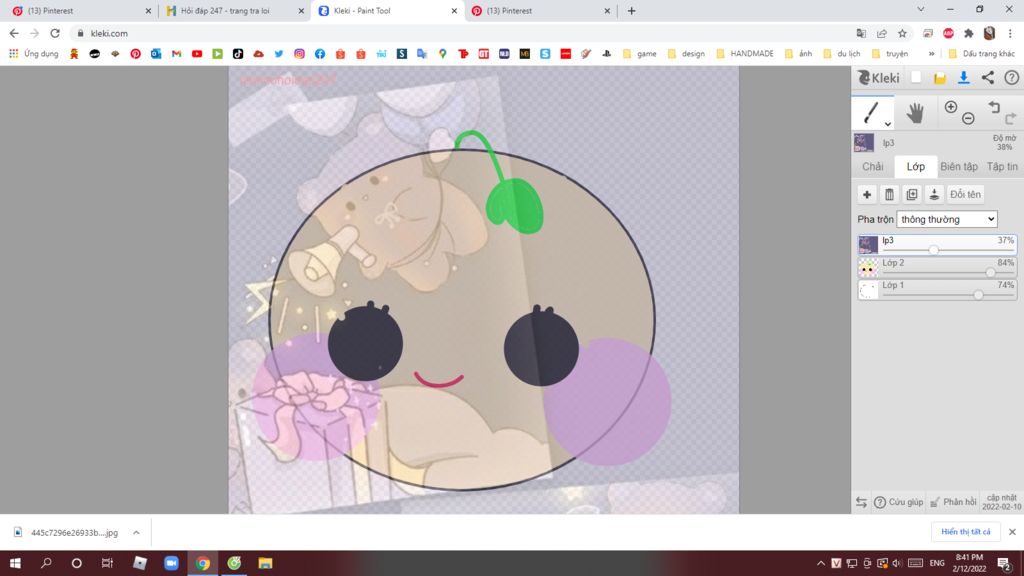This screenshot has height=576, width=1024.
Task: Add a new layer with plus button
Action: [867, 195]
